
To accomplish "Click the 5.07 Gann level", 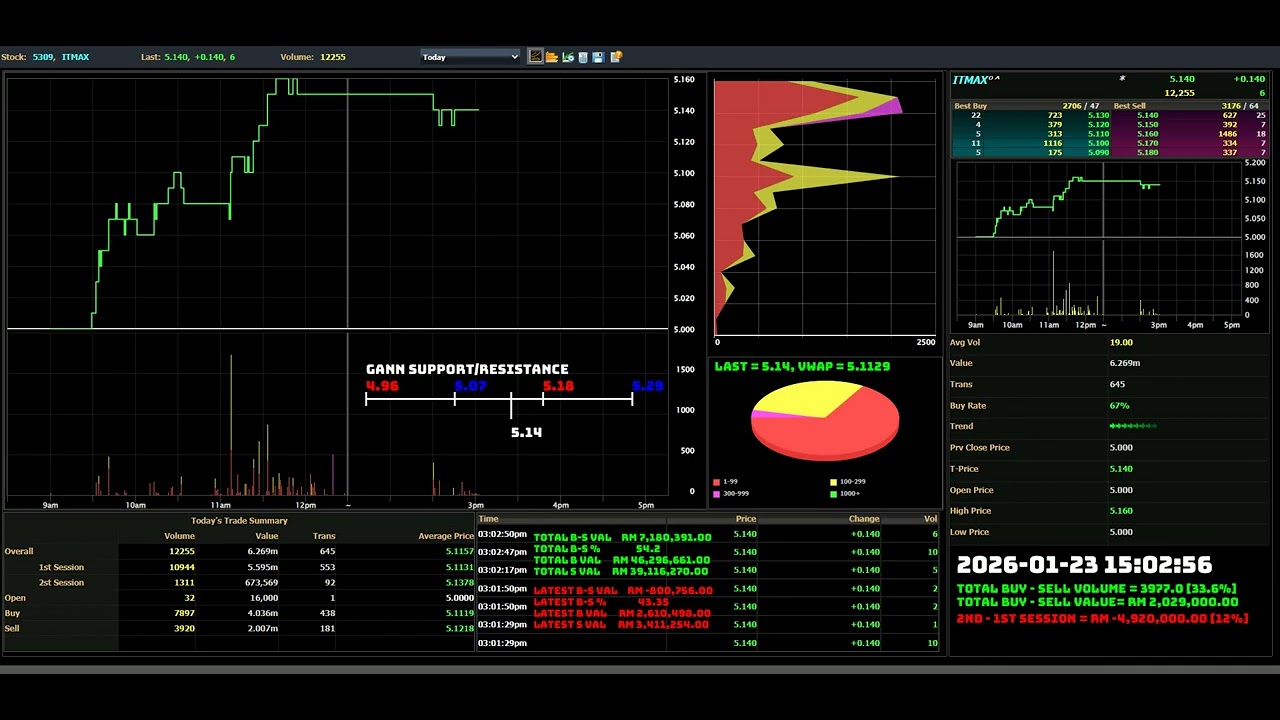I will (470, 385).
